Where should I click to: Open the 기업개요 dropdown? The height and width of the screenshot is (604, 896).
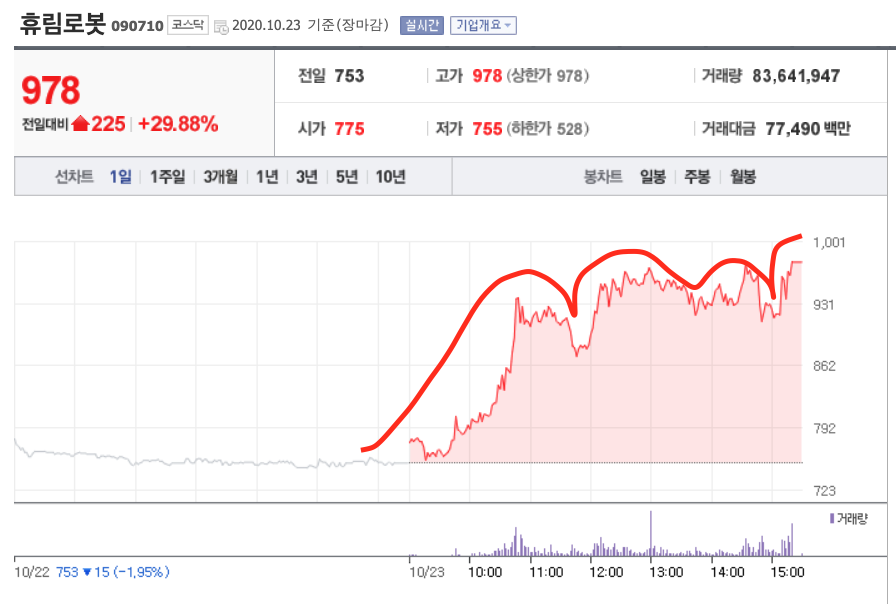point(483,25)
